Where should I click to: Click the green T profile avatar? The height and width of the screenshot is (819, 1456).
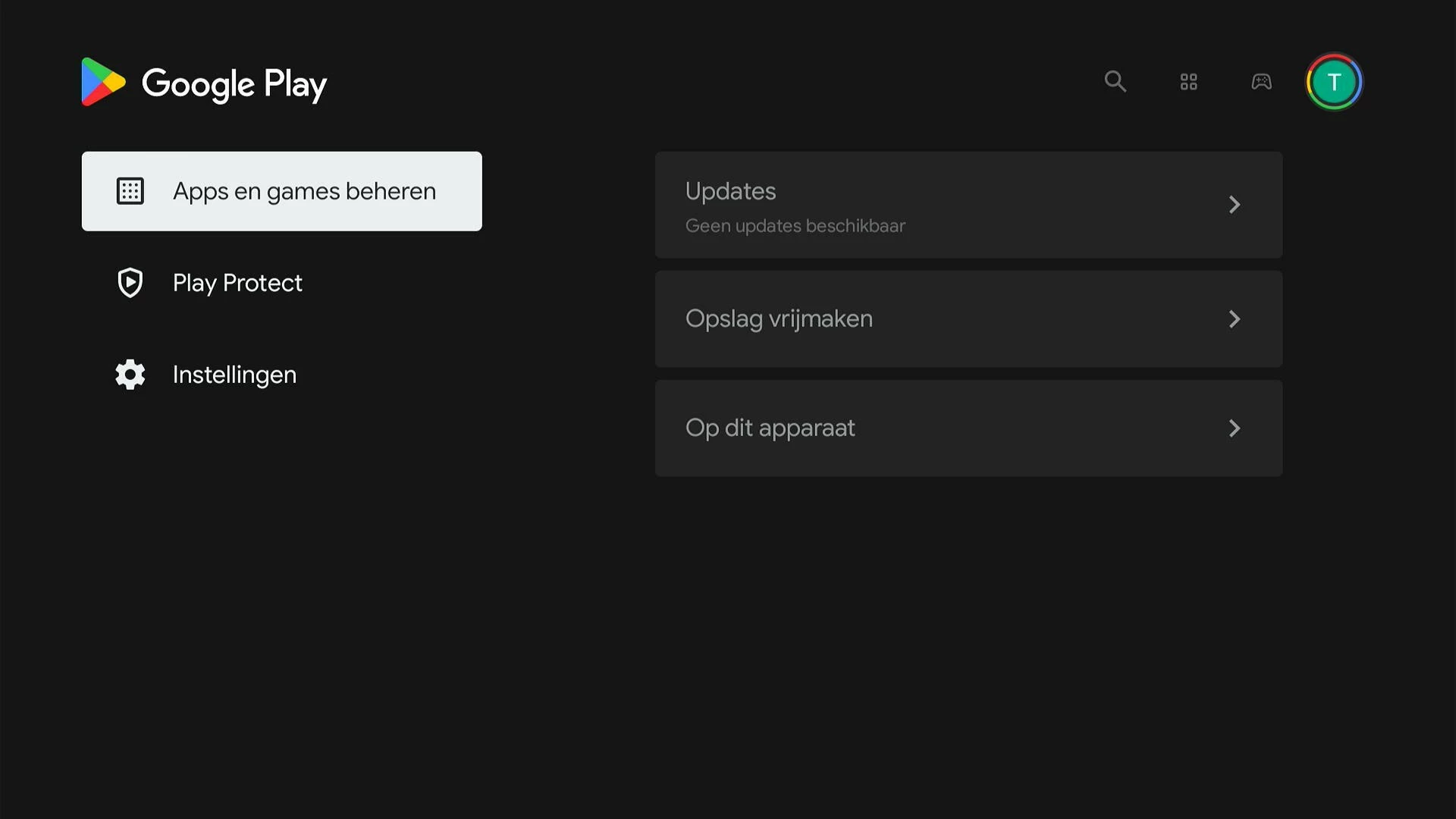click(x=1334, y=82)
